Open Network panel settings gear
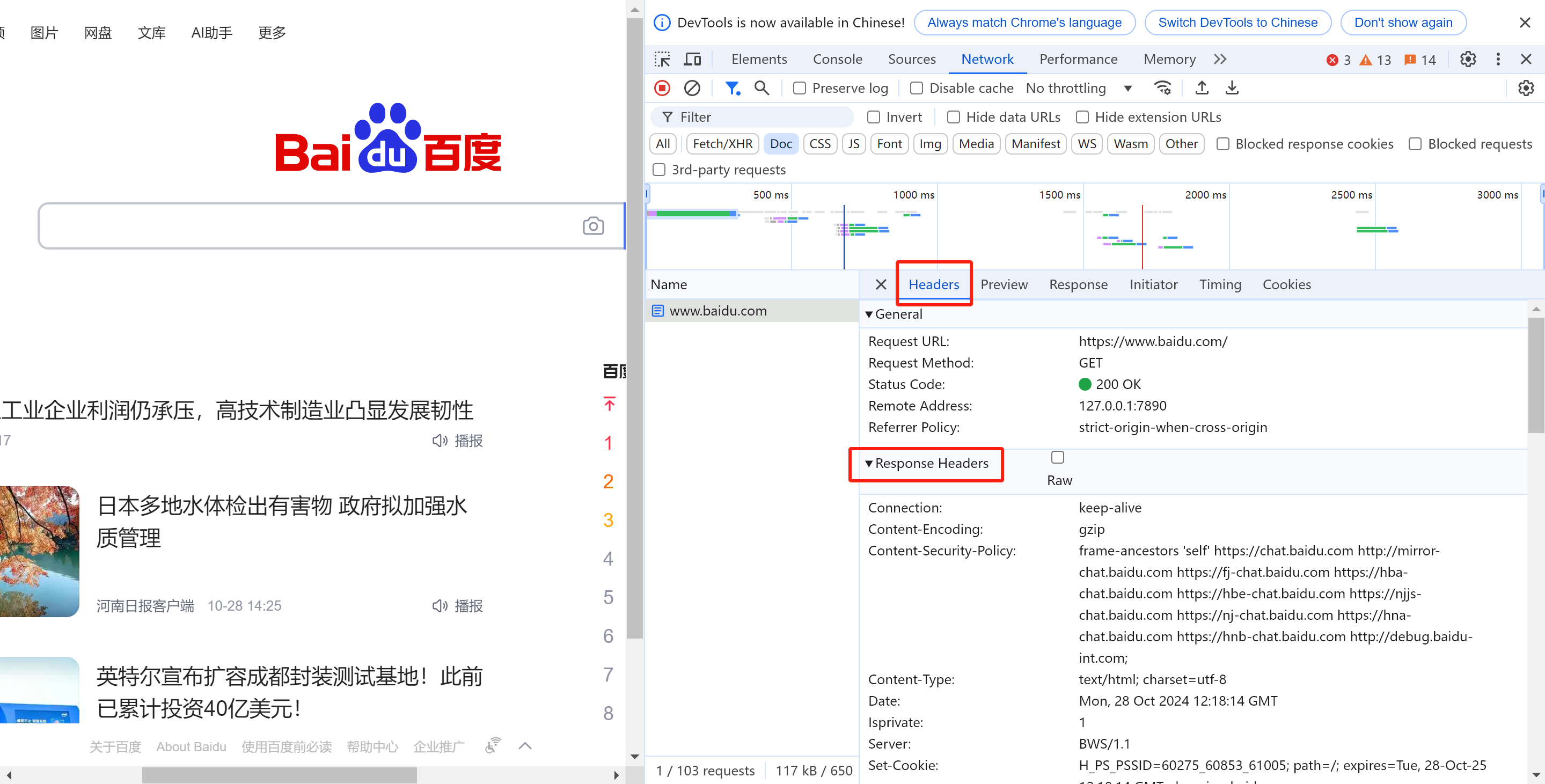 pyautogui.click(x=1526, y=88)
